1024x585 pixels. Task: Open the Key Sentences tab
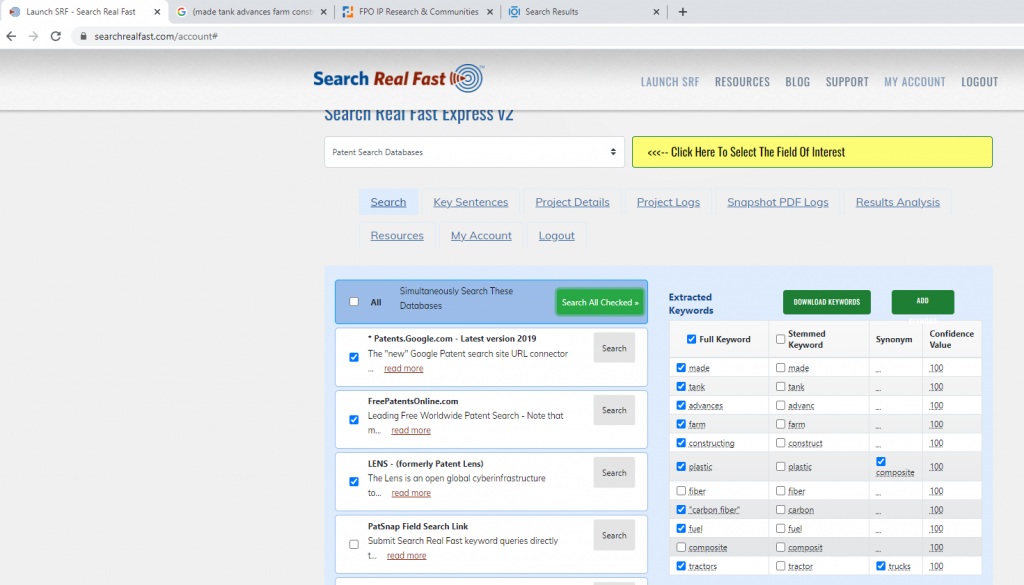(470, 202)
